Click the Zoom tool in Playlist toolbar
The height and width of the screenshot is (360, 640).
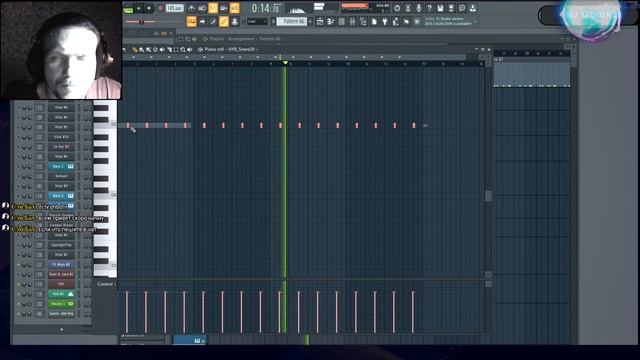188,39
